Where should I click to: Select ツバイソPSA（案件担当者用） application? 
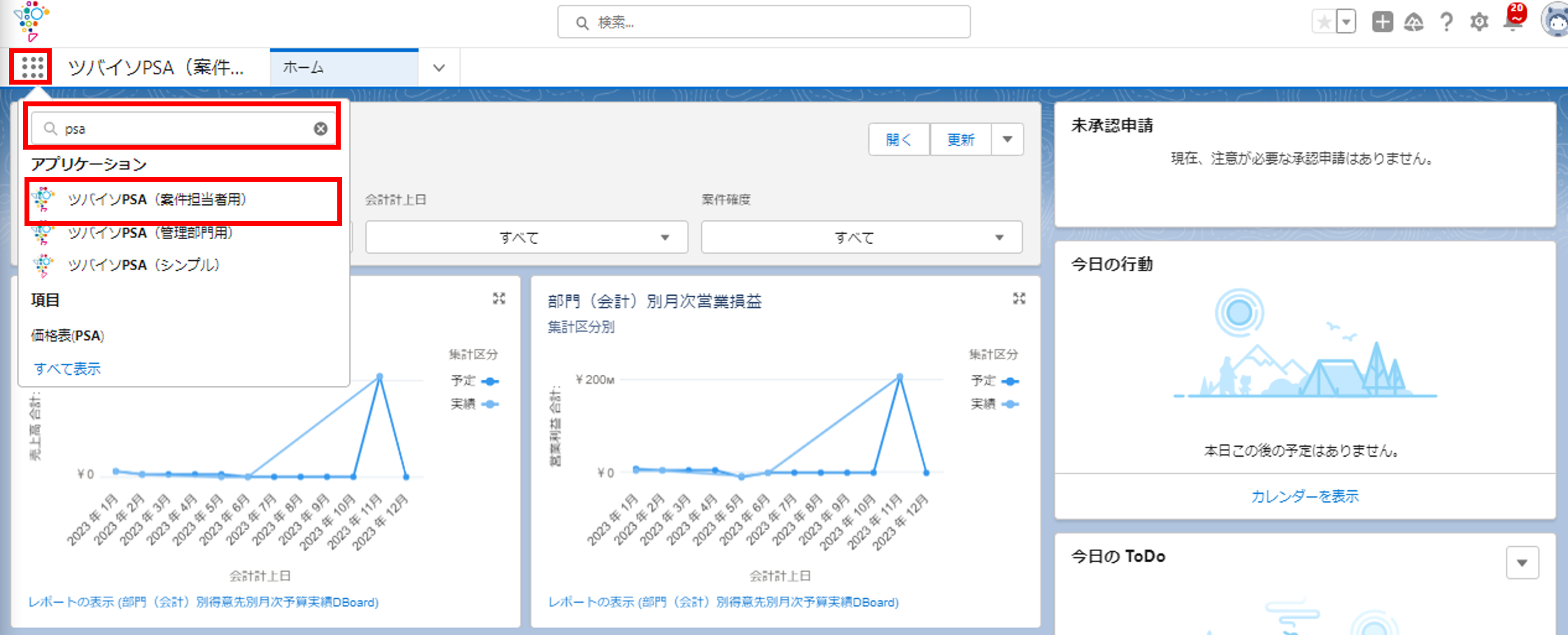157,199
